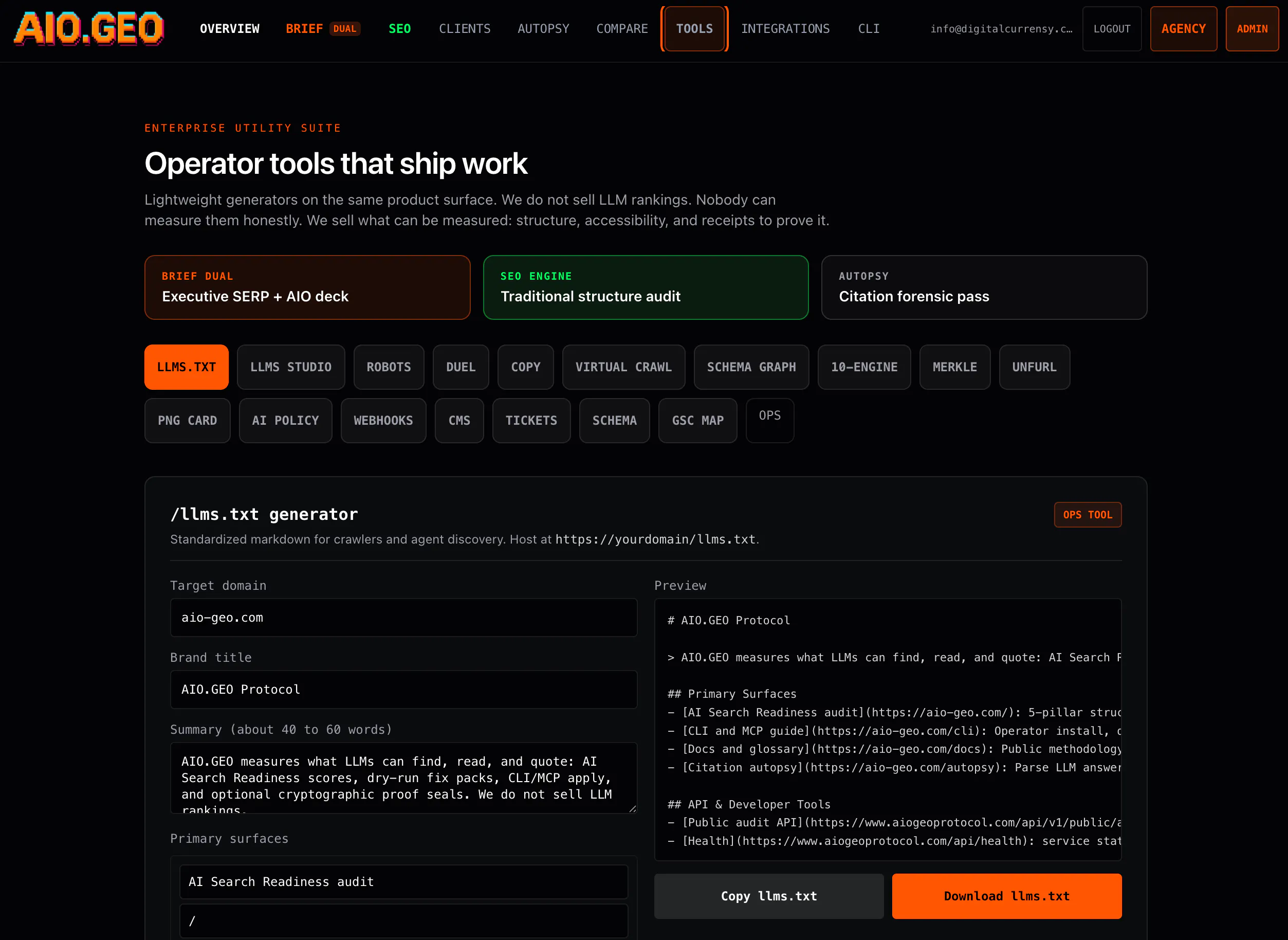
Task: Go to the SEO nav item
Action: (x=399, y=28)
